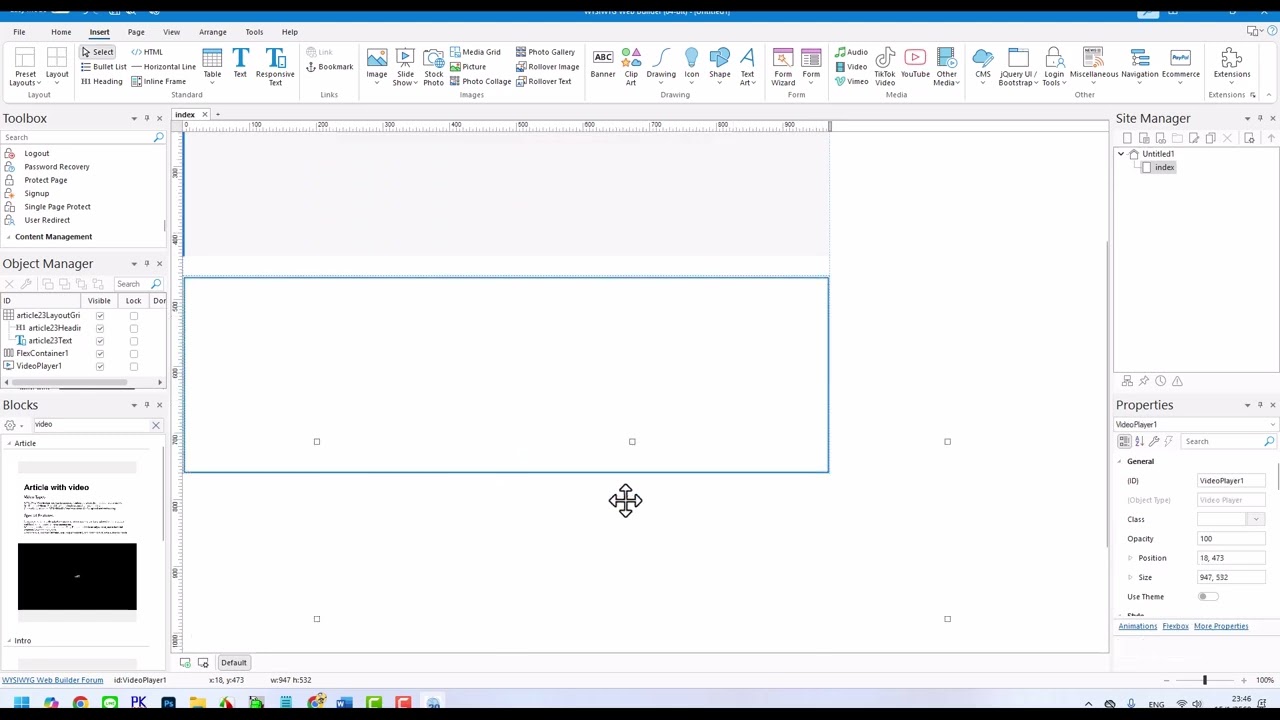1280x720 pixels.
Task: Open the Flexbox link
Action: coord(1175,626)
